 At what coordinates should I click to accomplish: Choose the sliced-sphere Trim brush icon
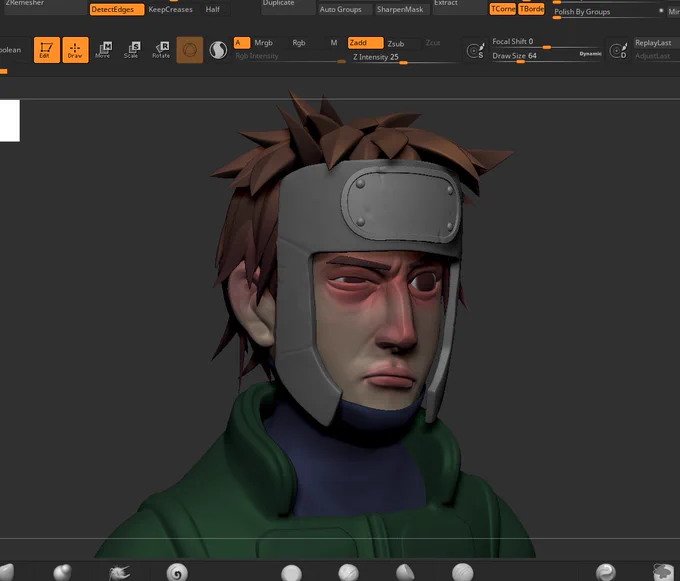click(x=405, y=573)
